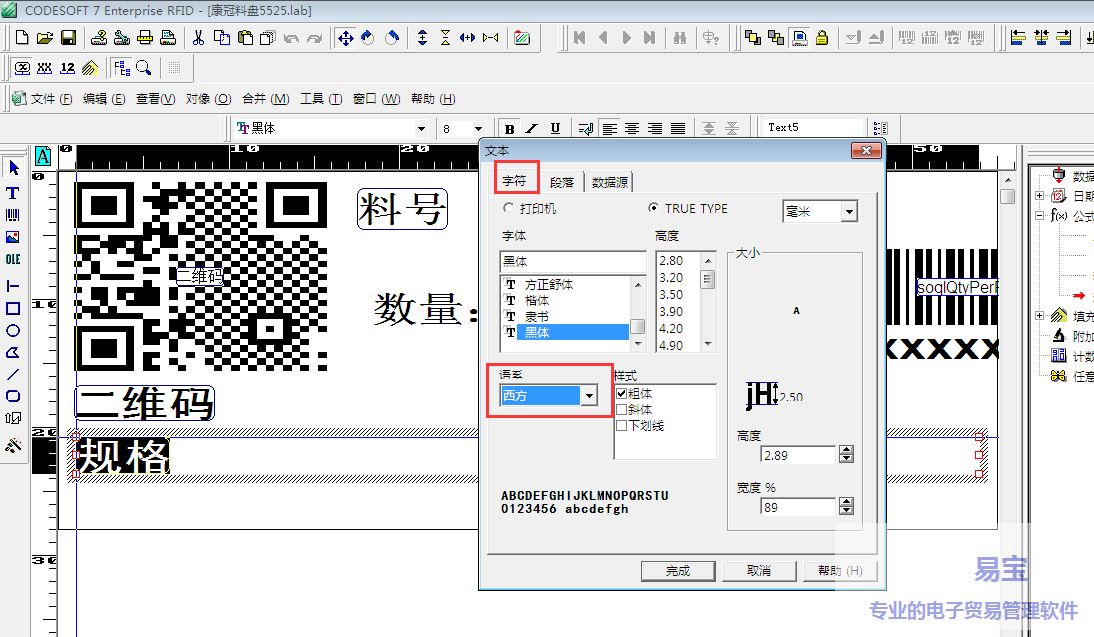The height and width of the screenshot is (637, 1094).
Task: Toggle the 斜体 checkbox
Action: (x=622, y=410)
